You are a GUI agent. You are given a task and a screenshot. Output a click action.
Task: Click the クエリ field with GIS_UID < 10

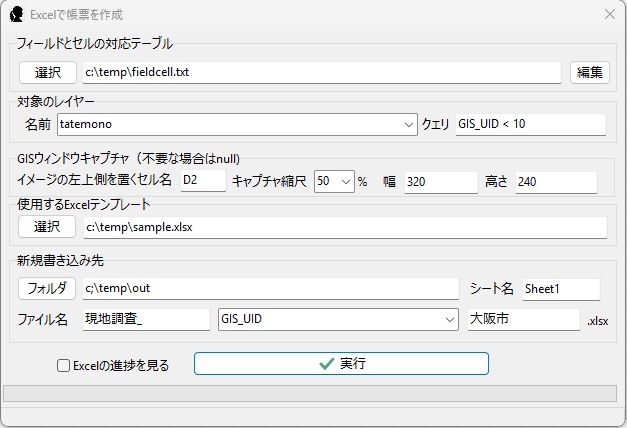pos(530,124)
